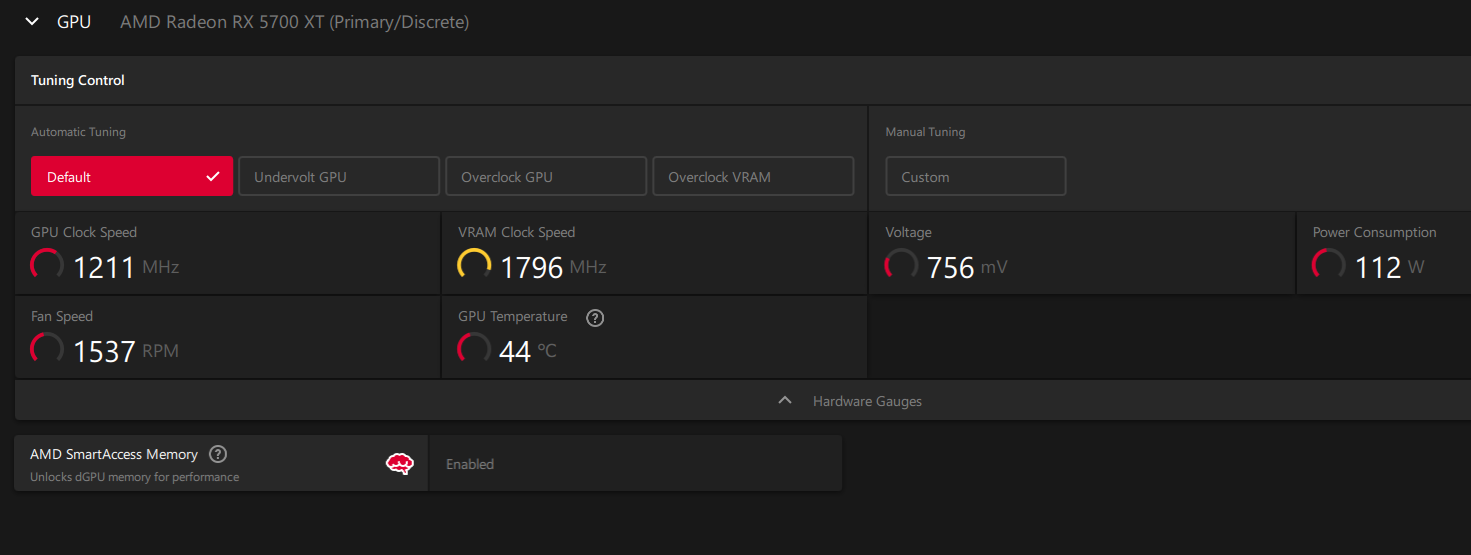Viewport: 1471px width, 555px height.
Task: Click the Tuning Control panel header
Action: [78, 80]
